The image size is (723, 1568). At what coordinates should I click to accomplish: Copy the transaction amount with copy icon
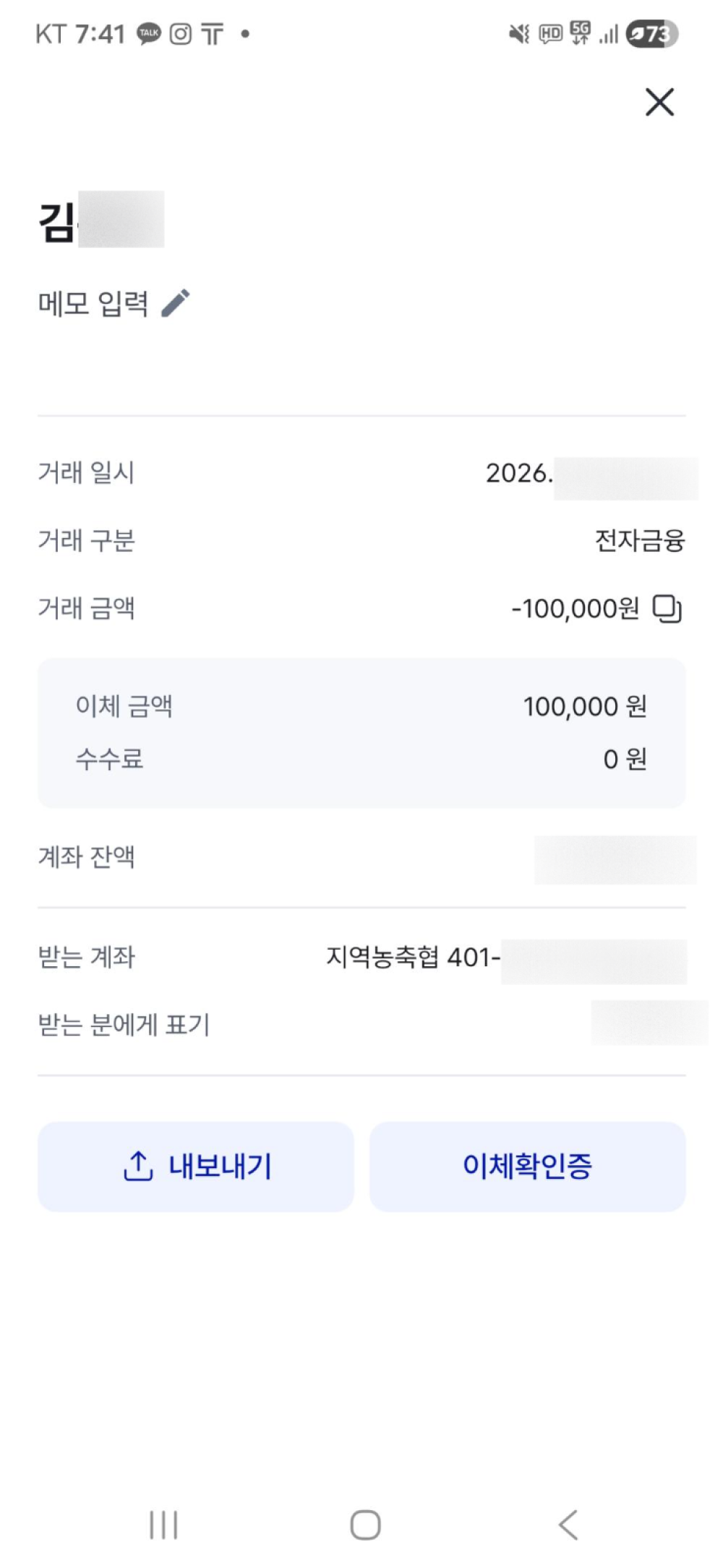point(667,608)
